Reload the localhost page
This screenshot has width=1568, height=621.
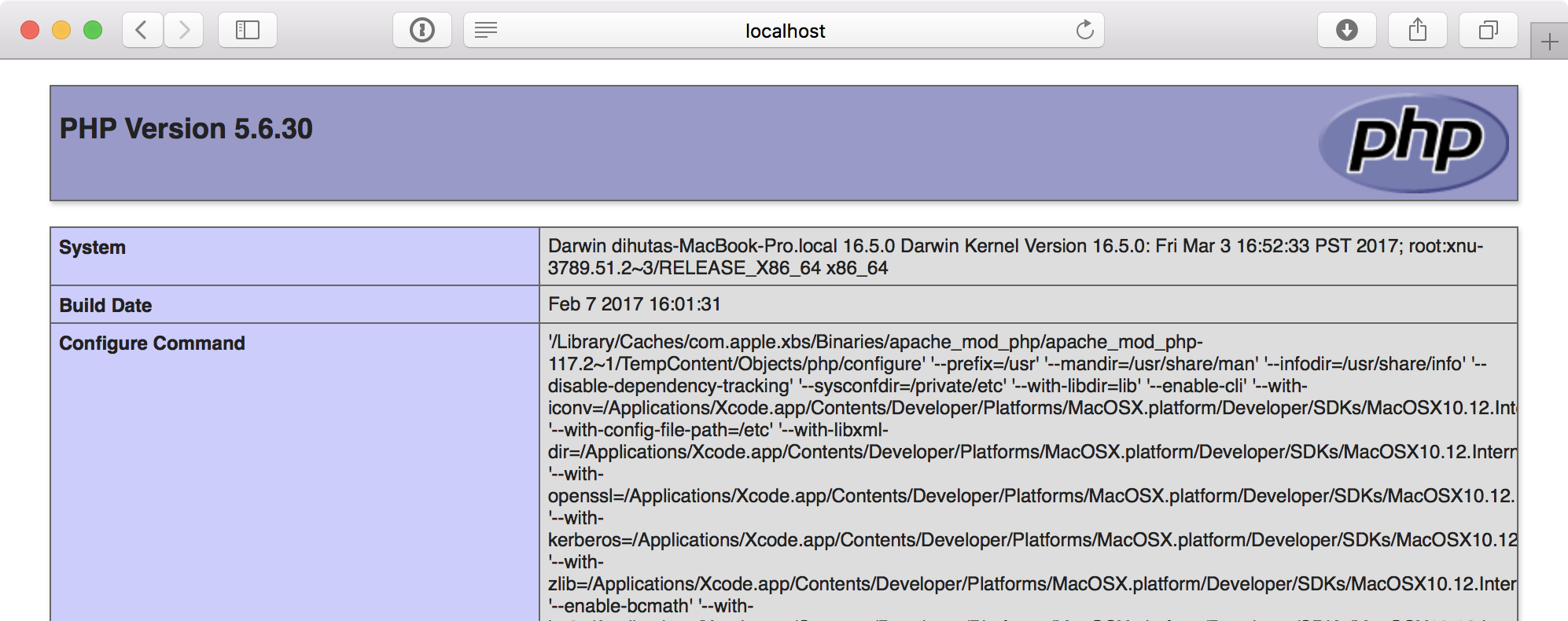pyautogui.click(x=1085, y=31)
